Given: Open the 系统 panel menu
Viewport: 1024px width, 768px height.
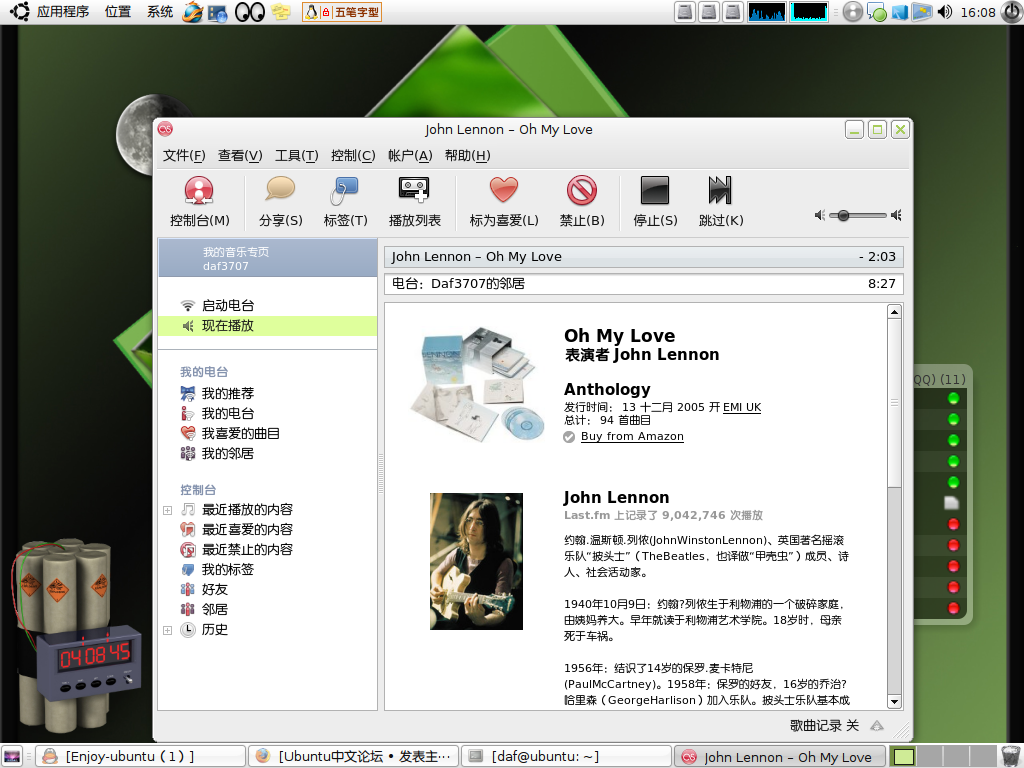Looking at the screenshot, I should coord(159,12).
